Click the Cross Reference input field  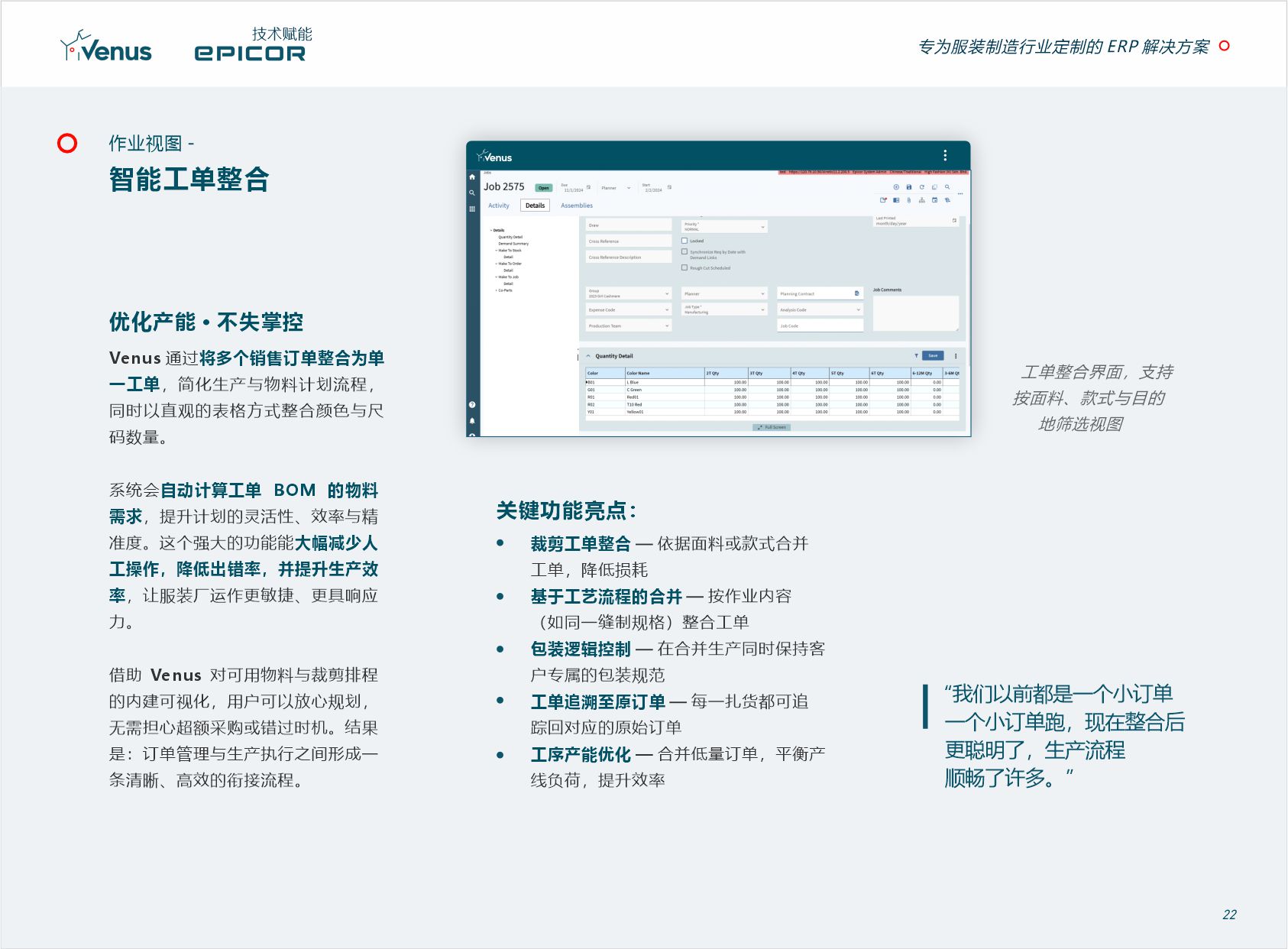(x=629, y=241)
